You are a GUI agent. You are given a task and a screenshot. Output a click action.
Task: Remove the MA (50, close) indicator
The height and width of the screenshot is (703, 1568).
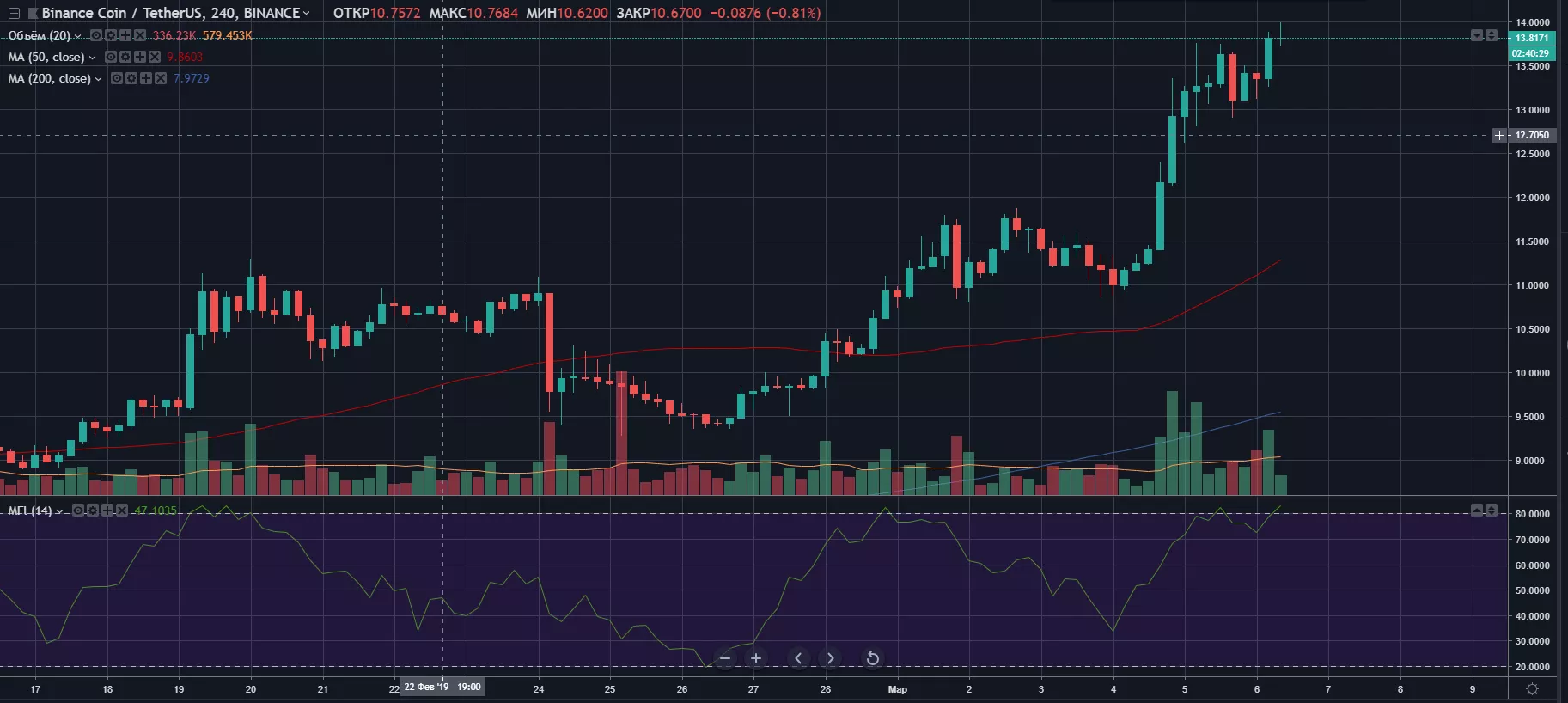pyautogui.click(x=155, y=57)
